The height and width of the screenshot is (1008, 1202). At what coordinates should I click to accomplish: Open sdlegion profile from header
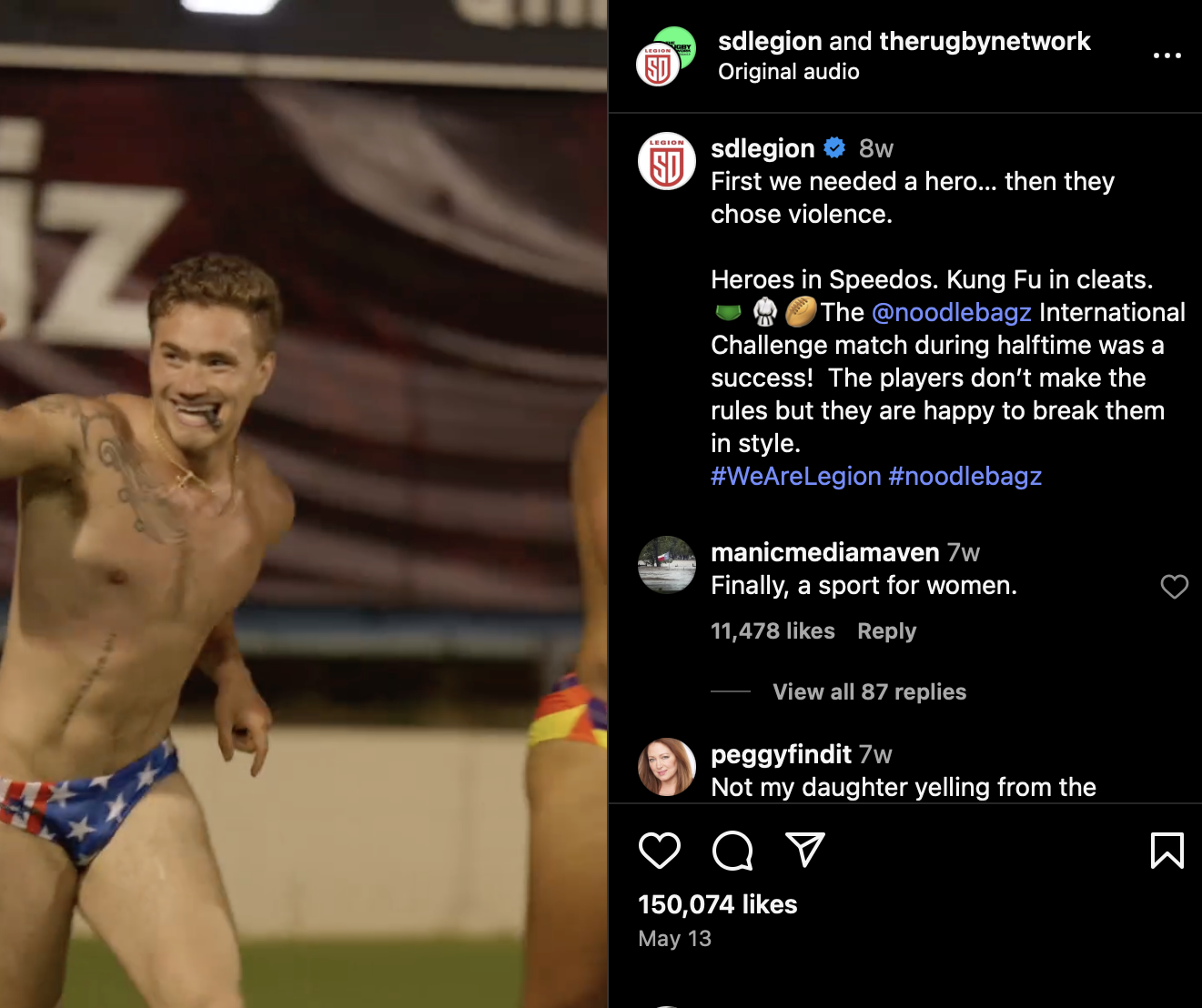[770, 41]
